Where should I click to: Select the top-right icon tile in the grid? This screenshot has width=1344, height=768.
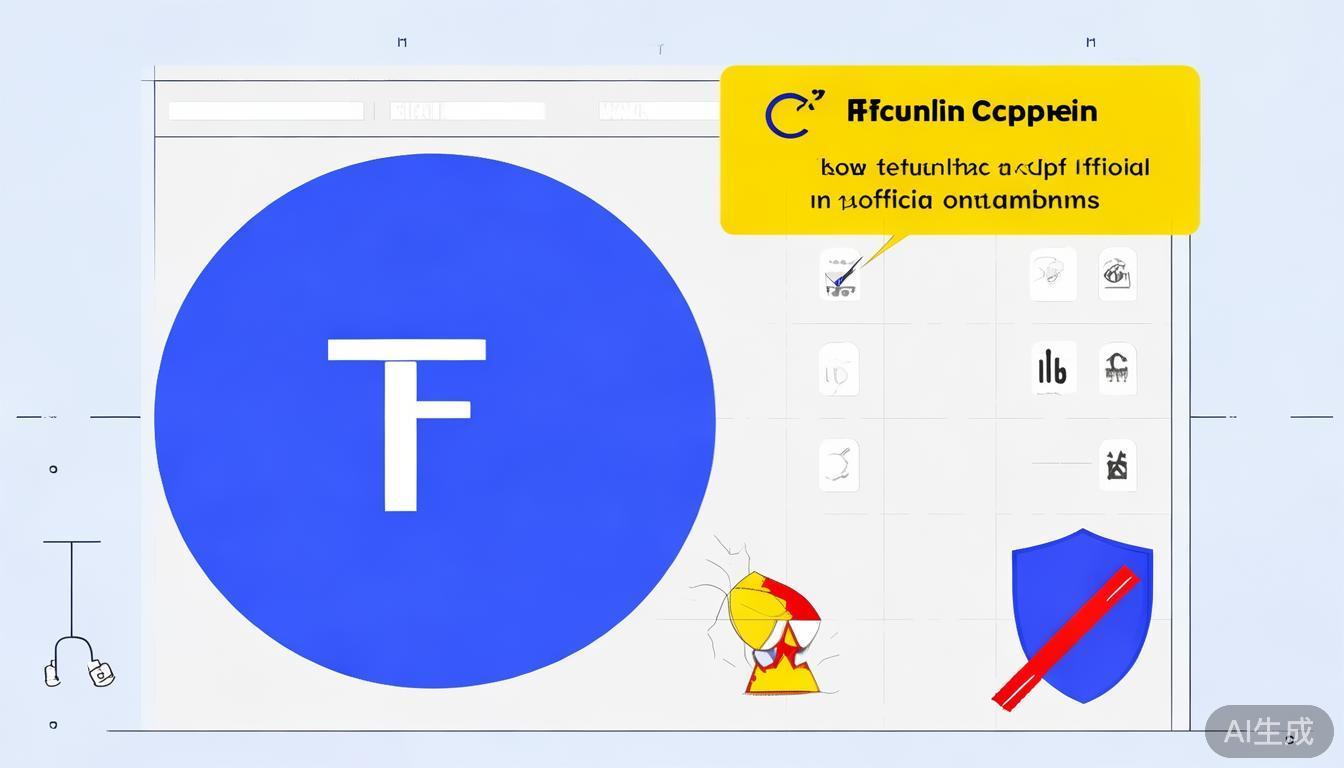1117,273
